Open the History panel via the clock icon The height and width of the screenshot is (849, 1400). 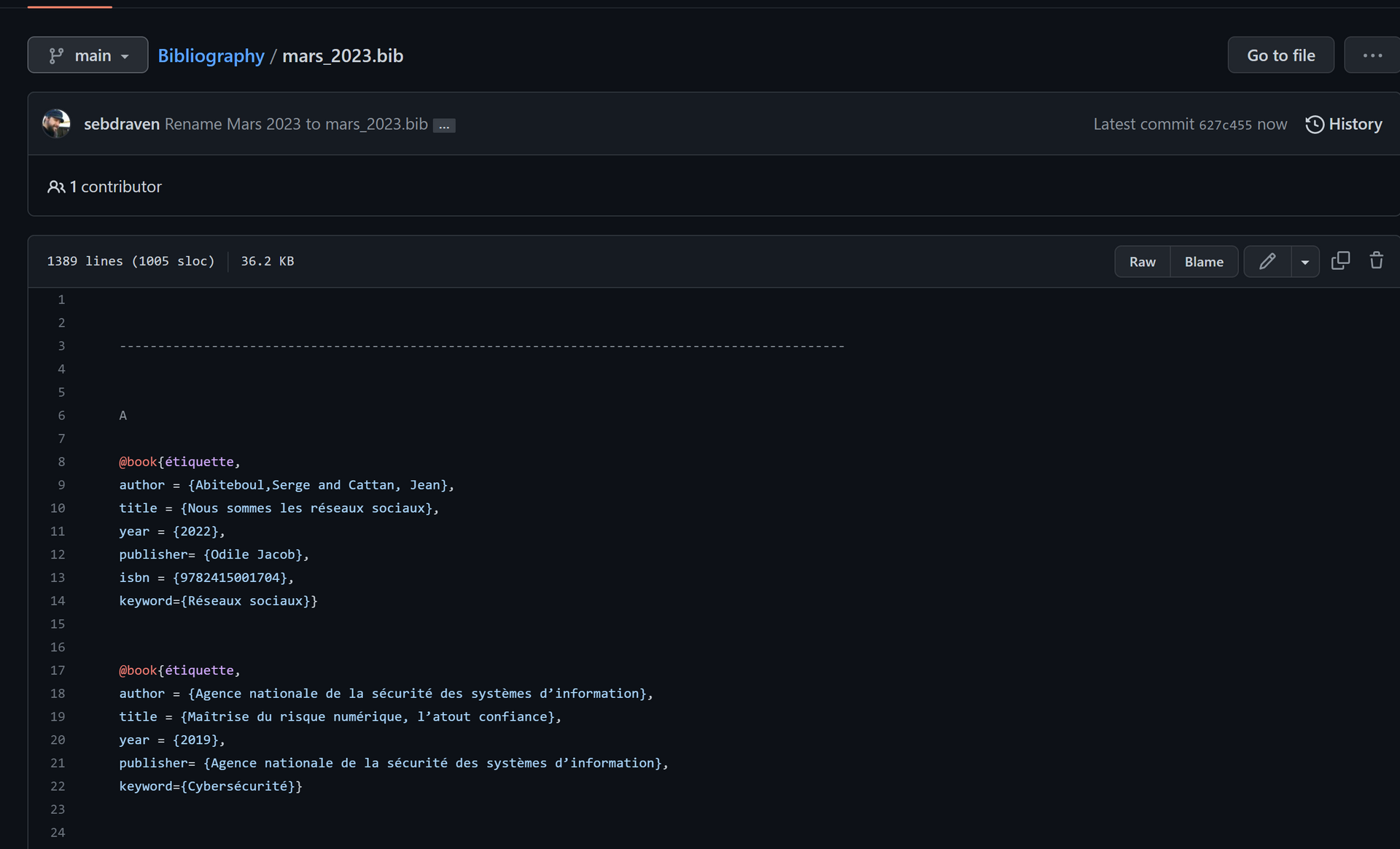(1314, 125)
